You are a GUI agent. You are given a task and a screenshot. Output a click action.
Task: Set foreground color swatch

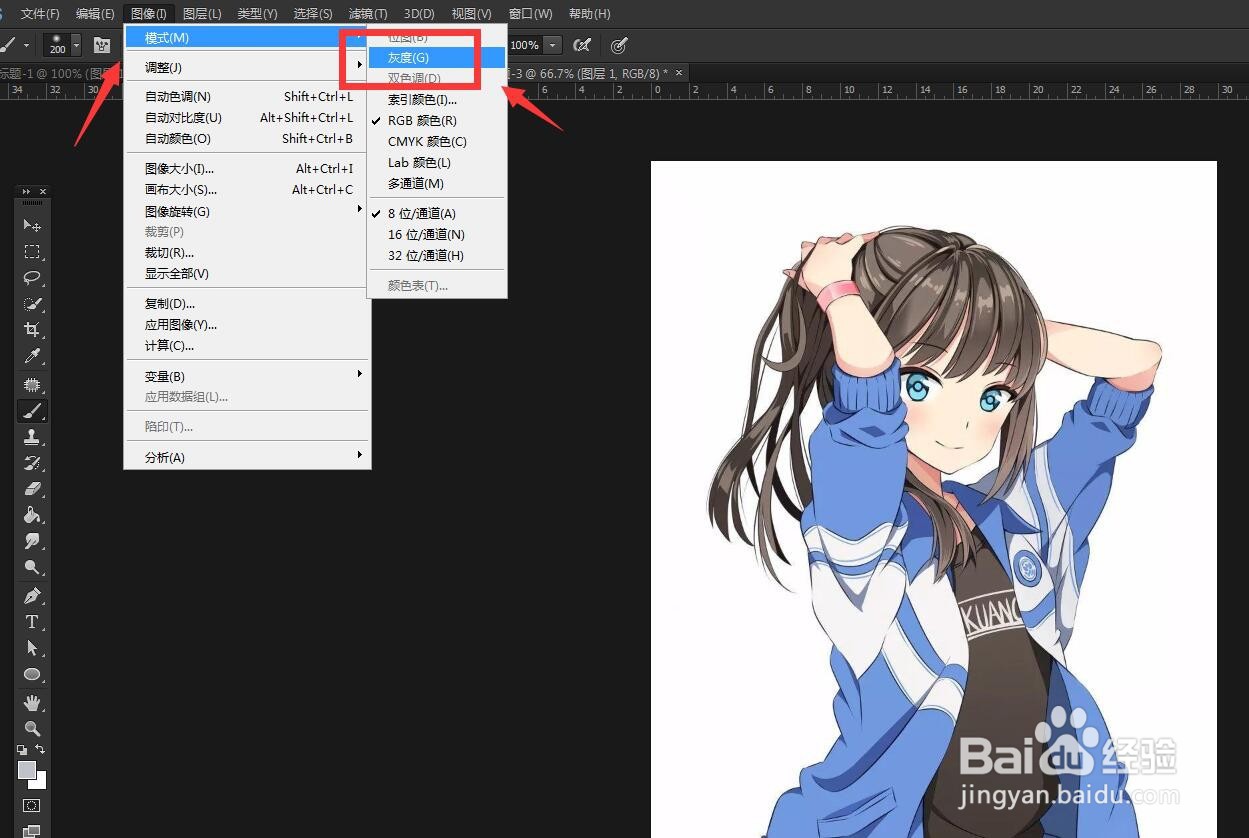[x=26, y=769]
